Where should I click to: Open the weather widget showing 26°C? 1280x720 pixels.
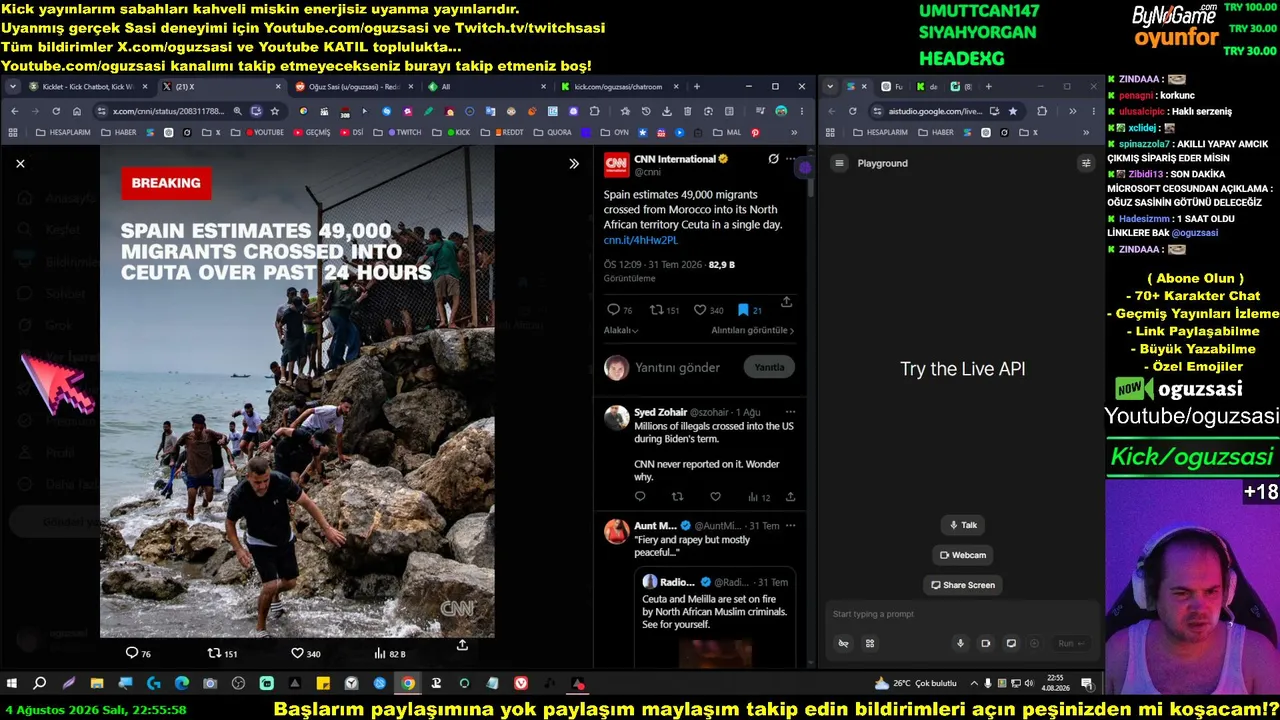915,684
